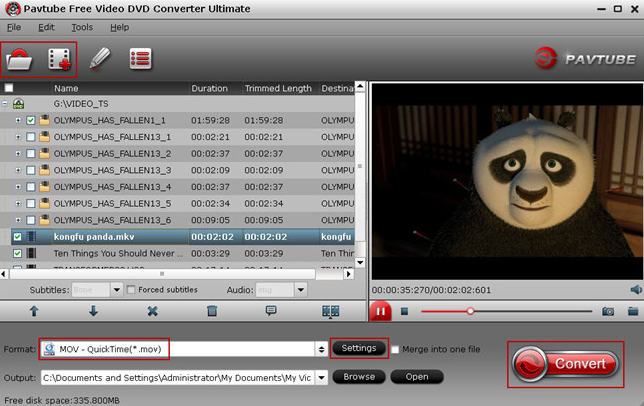Toggle the select-all checkbox in table header
Image resolution: width=644 pixels, height=406 pixels.
click(9, 88)
